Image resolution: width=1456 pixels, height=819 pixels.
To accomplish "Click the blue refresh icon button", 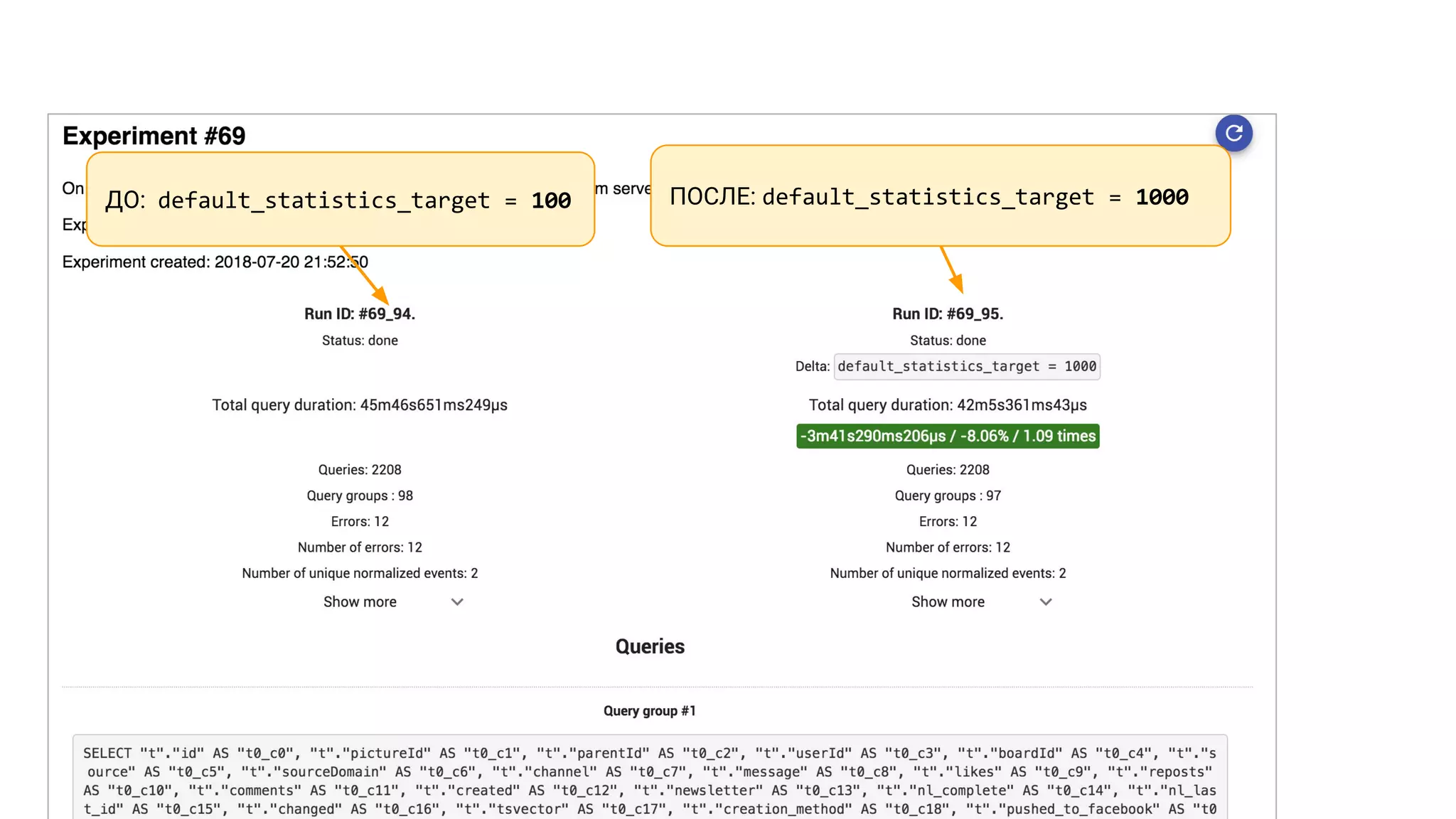I will tap(1233, 133).
